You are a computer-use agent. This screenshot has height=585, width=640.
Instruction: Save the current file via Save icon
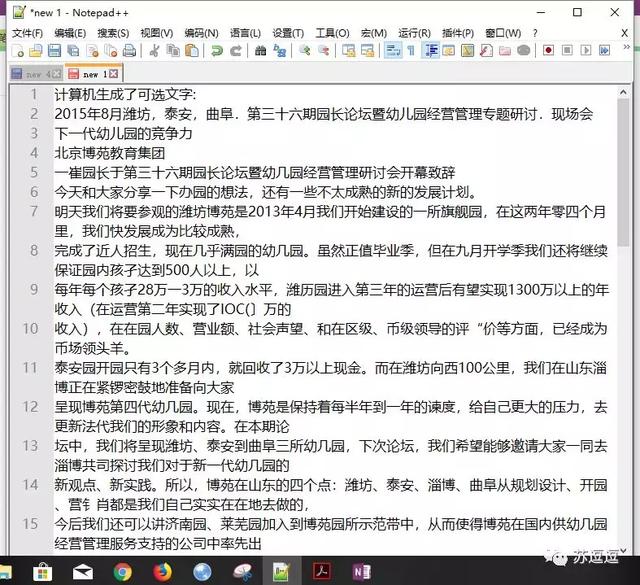tap(54, 51)
